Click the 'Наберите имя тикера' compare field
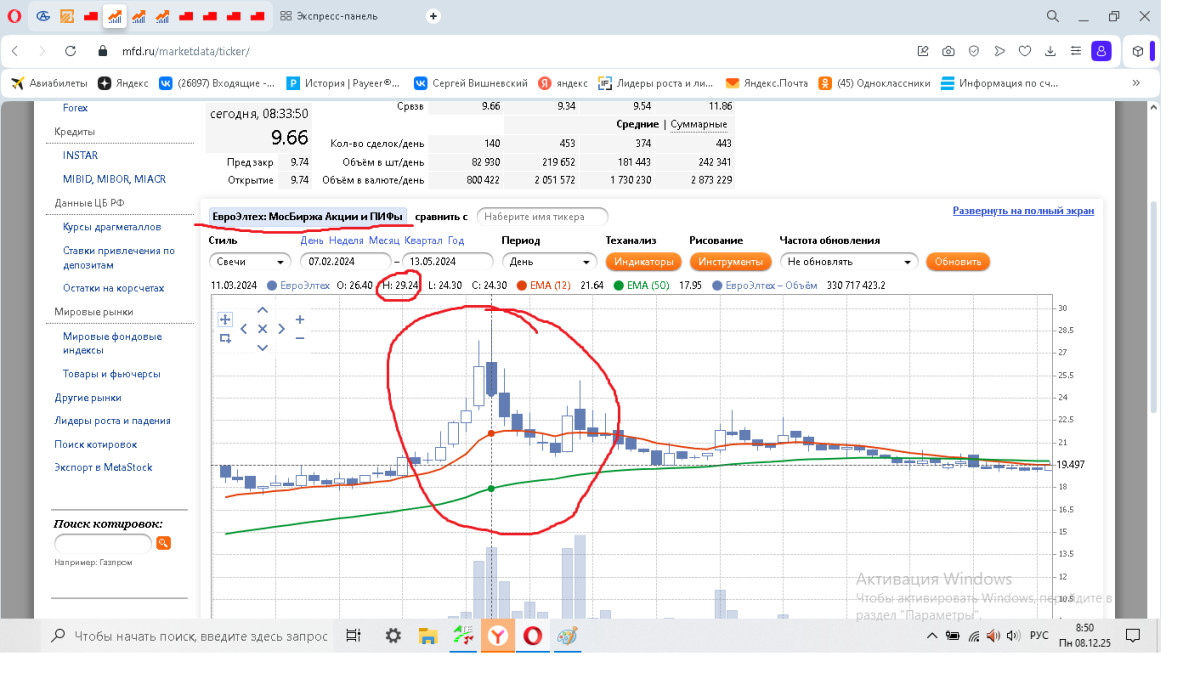This screenshot has width=1200, height=690. point(543,216)
